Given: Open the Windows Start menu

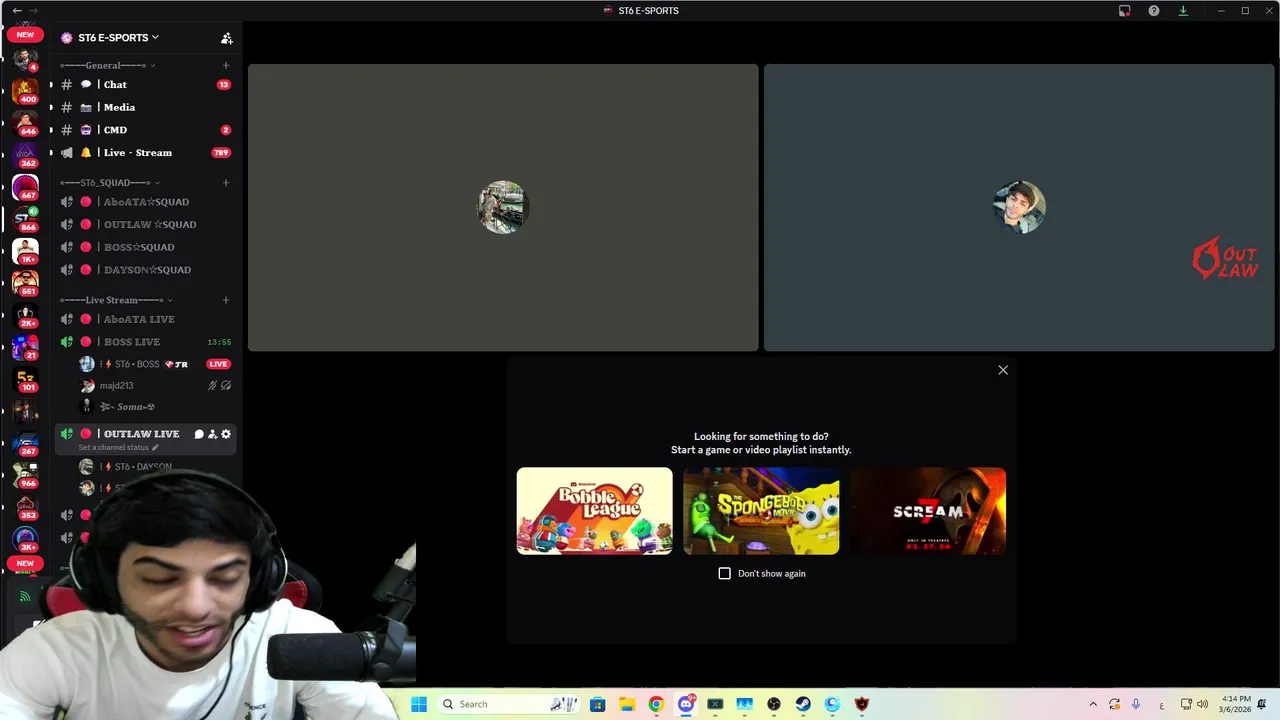Looking at the screenshot, I should coord(419,704).
